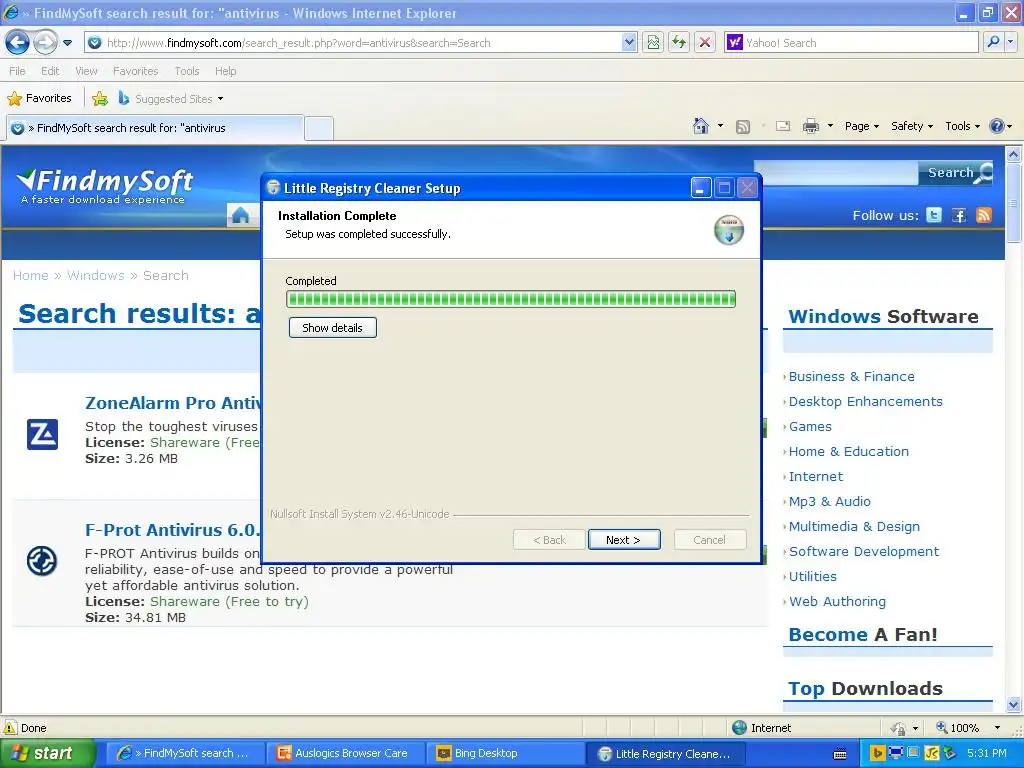
Task: Click Little Registry Cleaner taskbar button
Action: 665,754
